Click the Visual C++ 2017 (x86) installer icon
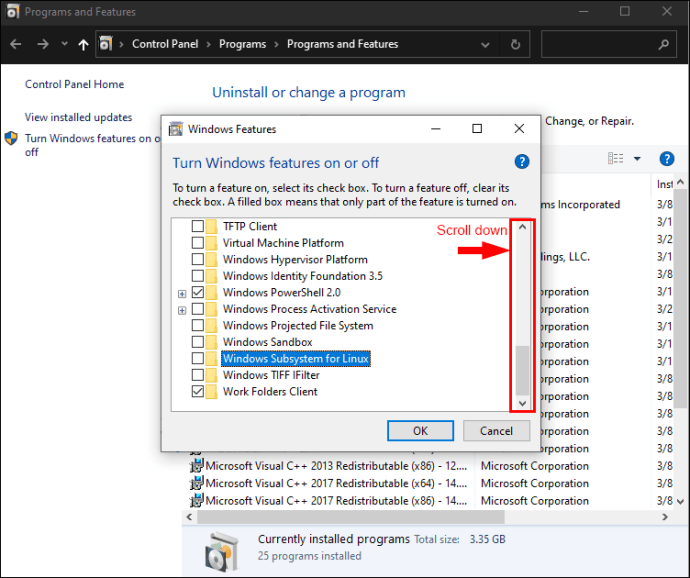 [x=197, y=500]
